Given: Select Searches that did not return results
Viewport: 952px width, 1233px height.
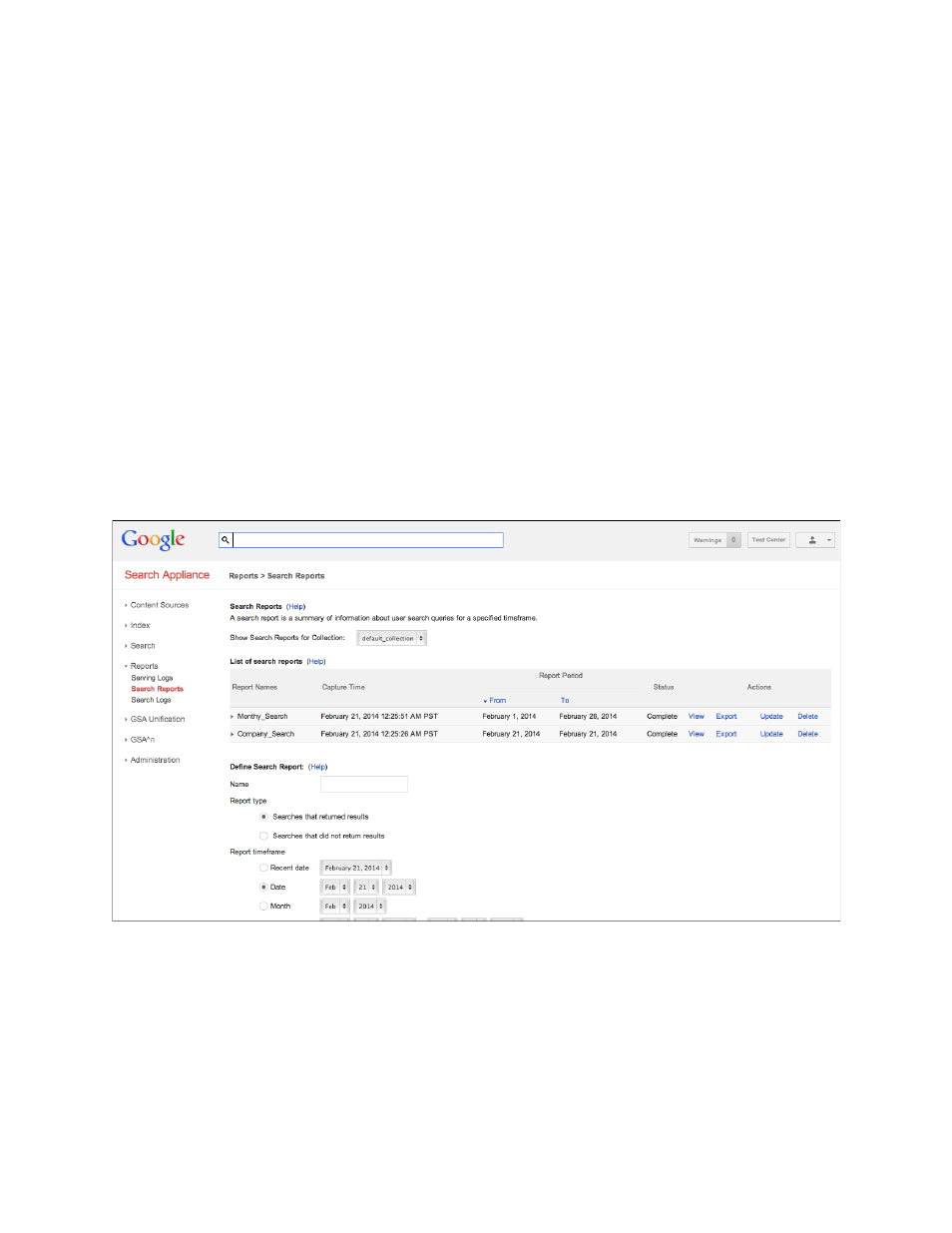Looking at the screenshot, I should point(263,837).
